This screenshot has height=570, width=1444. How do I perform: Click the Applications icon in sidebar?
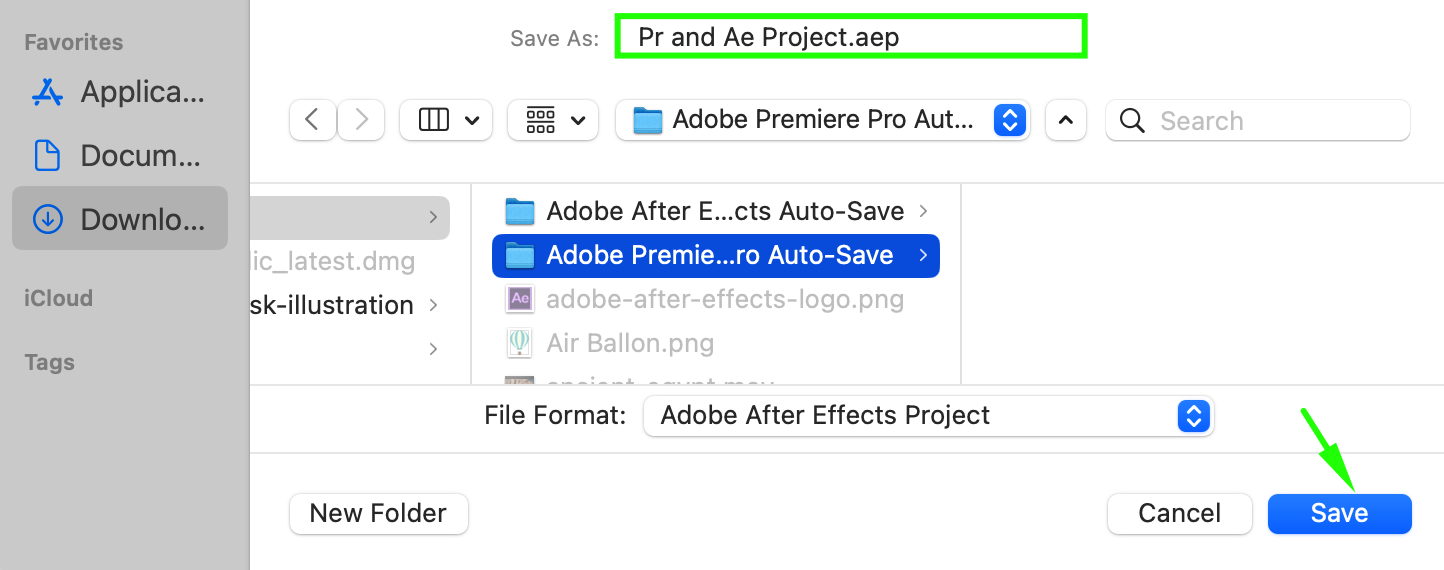tap(48, 92)
